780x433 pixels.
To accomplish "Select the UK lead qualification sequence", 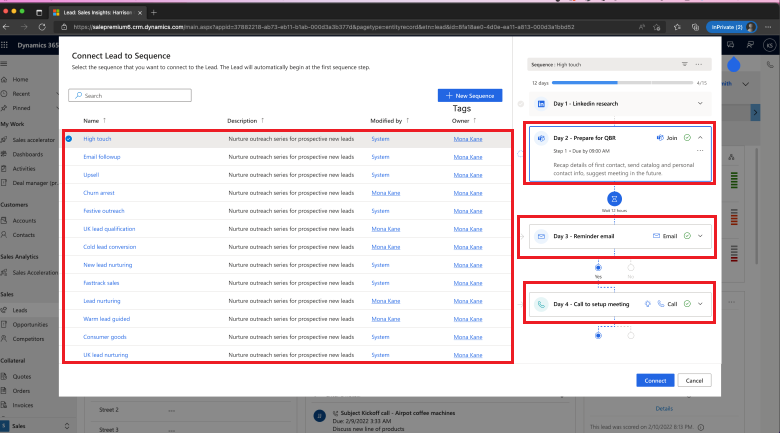I will (x=109, y=229).
